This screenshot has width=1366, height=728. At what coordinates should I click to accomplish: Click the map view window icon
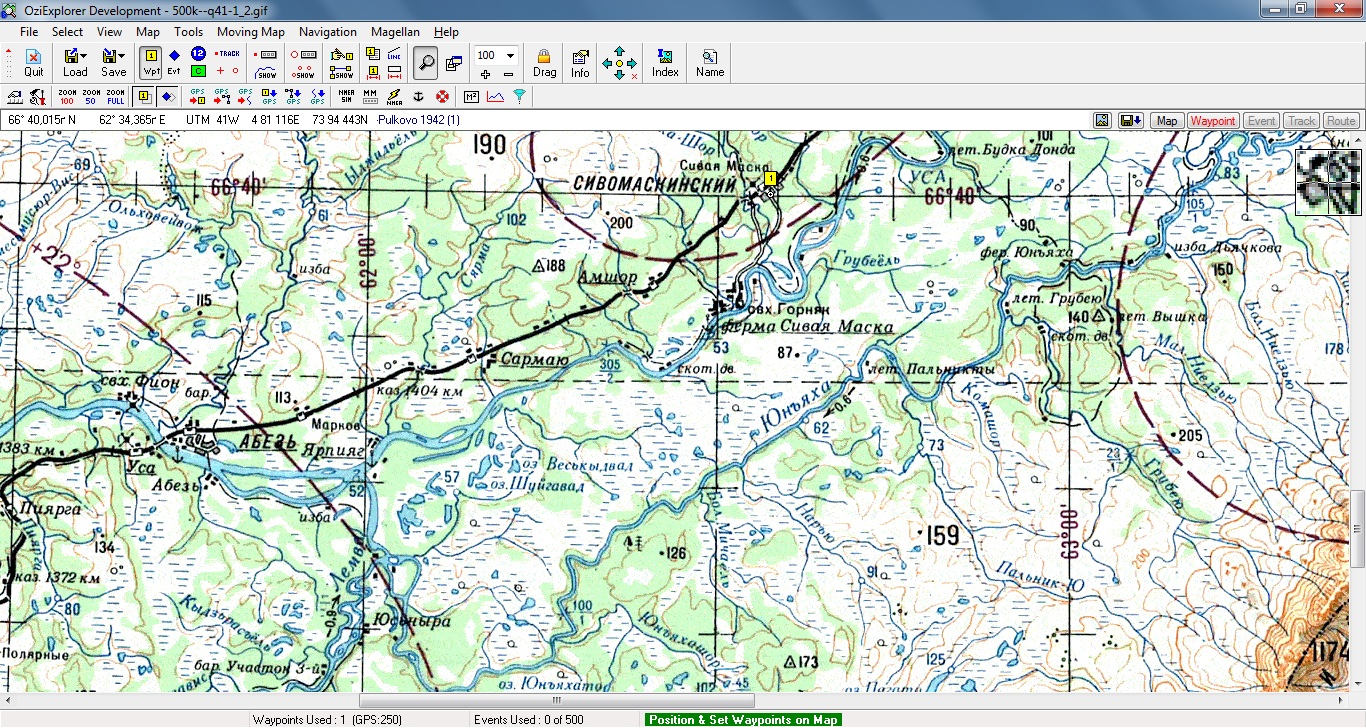[x=454, y=63]
